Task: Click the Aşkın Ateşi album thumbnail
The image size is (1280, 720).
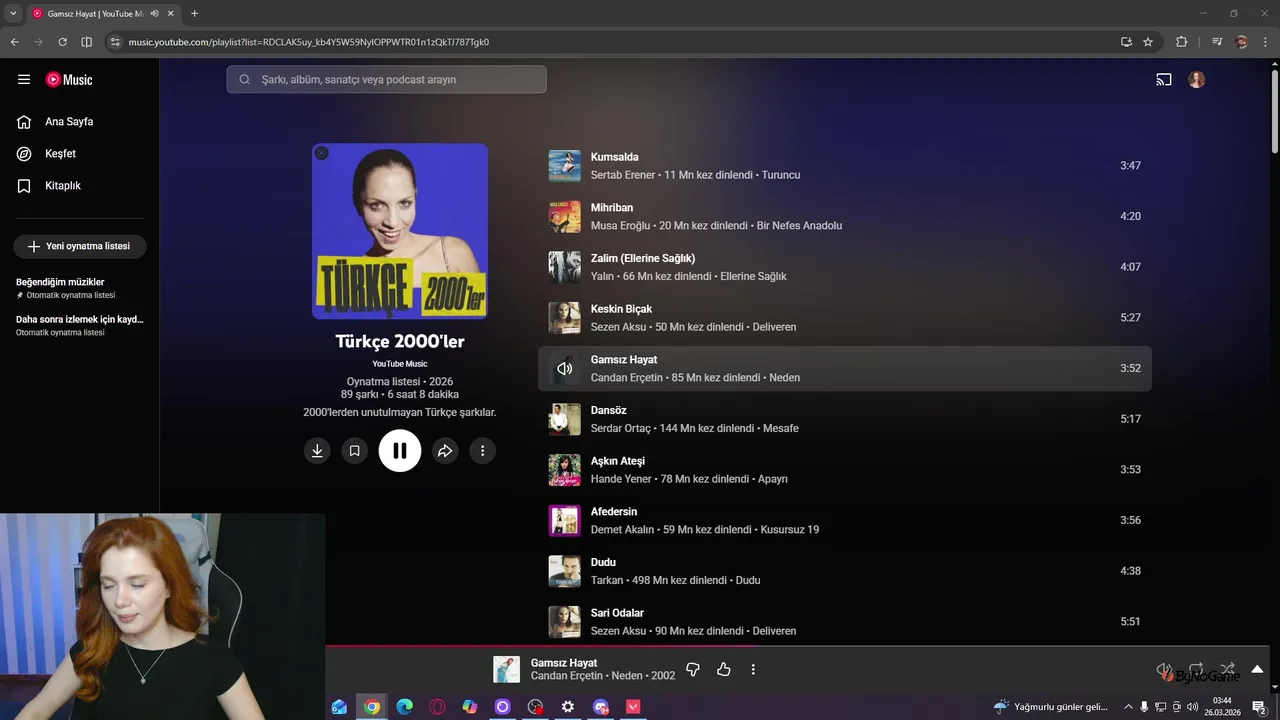Action: [564, 470]
